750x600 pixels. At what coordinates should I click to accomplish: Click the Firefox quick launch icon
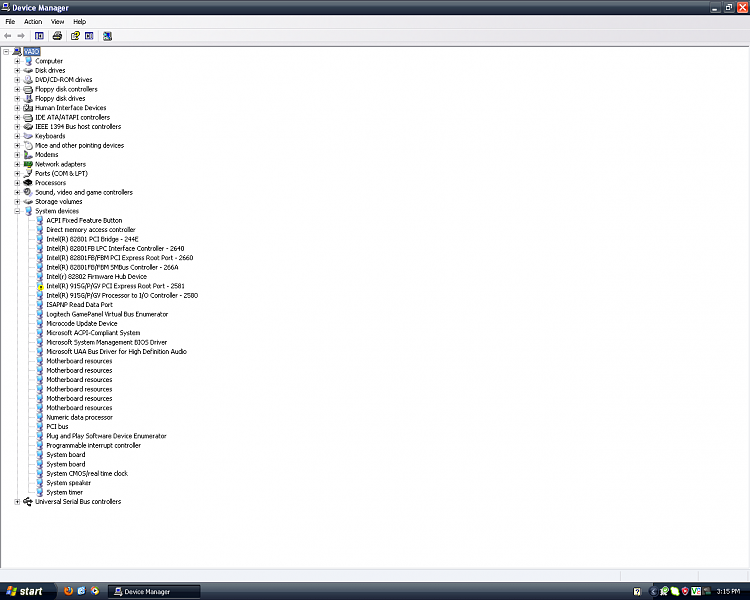[68, 591]
